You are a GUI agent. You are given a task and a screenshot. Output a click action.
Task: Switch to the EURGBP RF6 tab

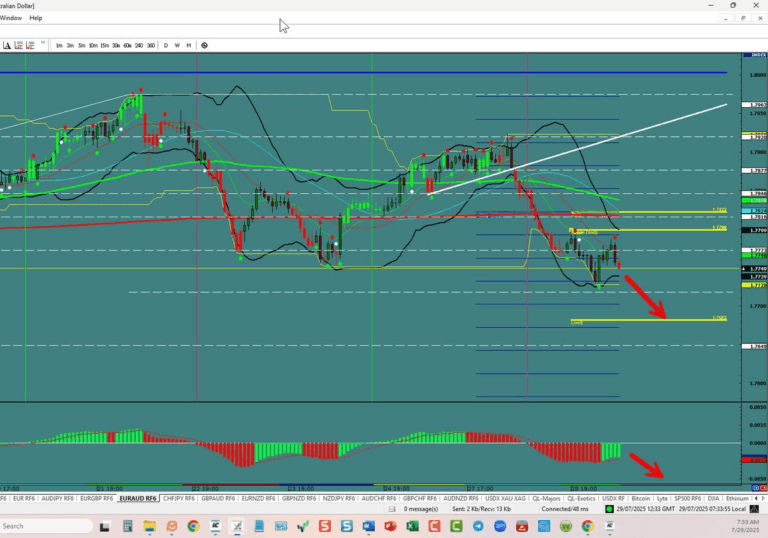[x=96, y=498]
